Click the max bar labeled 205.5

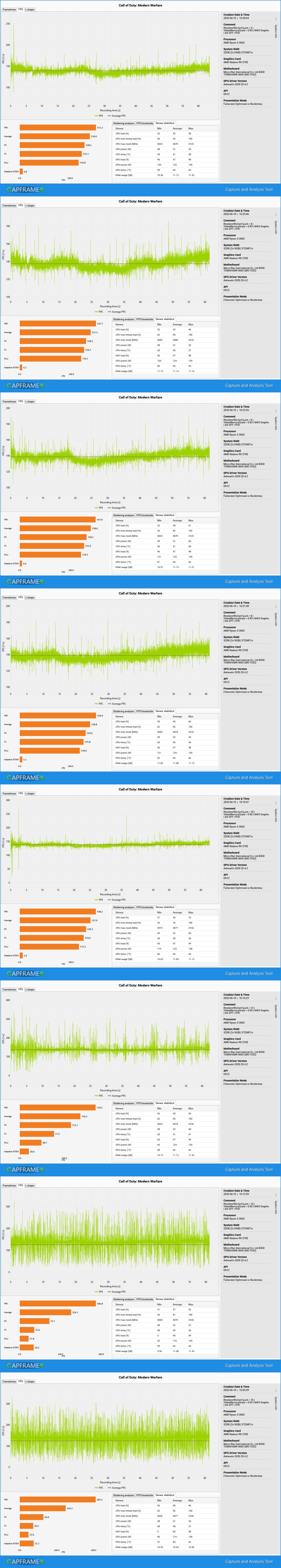[58, 1500]
